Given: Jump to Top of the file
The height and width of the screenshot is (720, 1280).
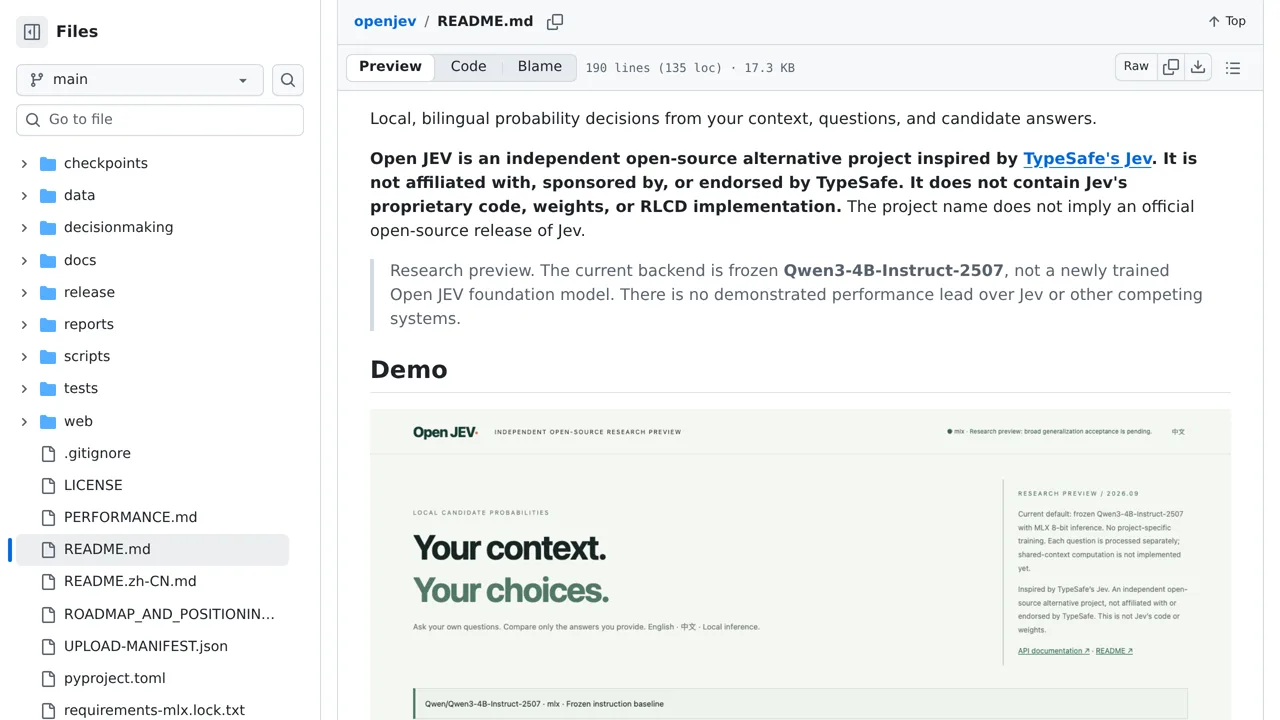Looking at the screenshot, I should coord(1227,21).
